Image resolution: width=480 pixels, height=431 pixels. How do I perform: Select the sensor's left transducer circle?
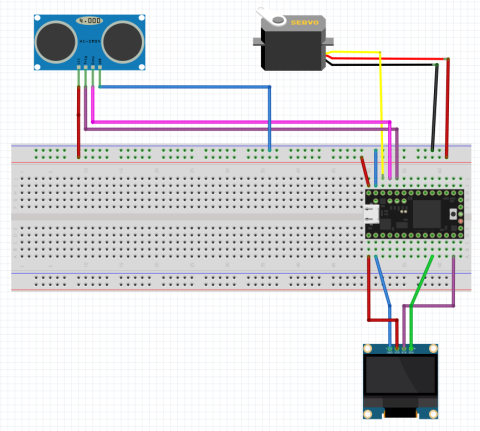56,42
